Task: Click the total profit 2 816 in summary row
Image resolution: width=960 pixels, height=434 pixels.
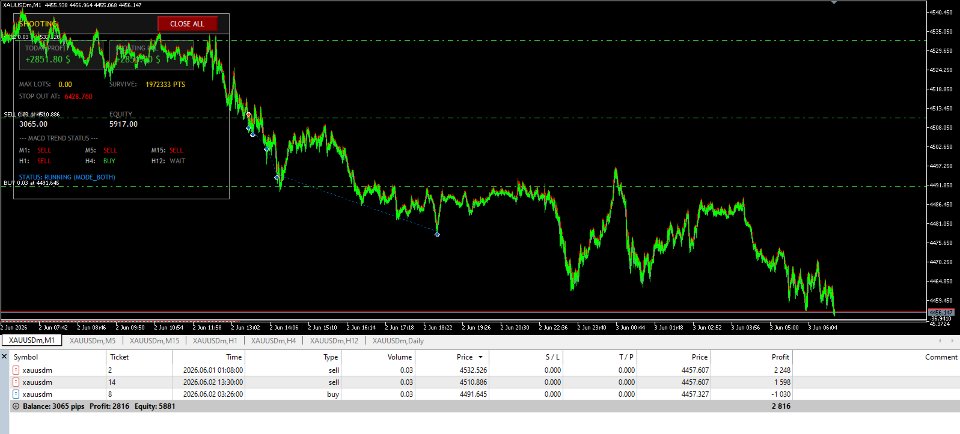Action: pos(782,406)
